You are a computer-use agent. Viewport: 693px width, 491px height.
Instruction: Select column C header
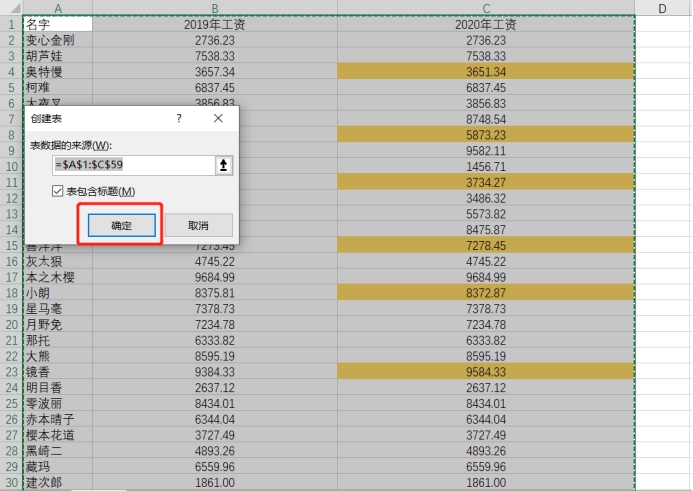[486, 8]
